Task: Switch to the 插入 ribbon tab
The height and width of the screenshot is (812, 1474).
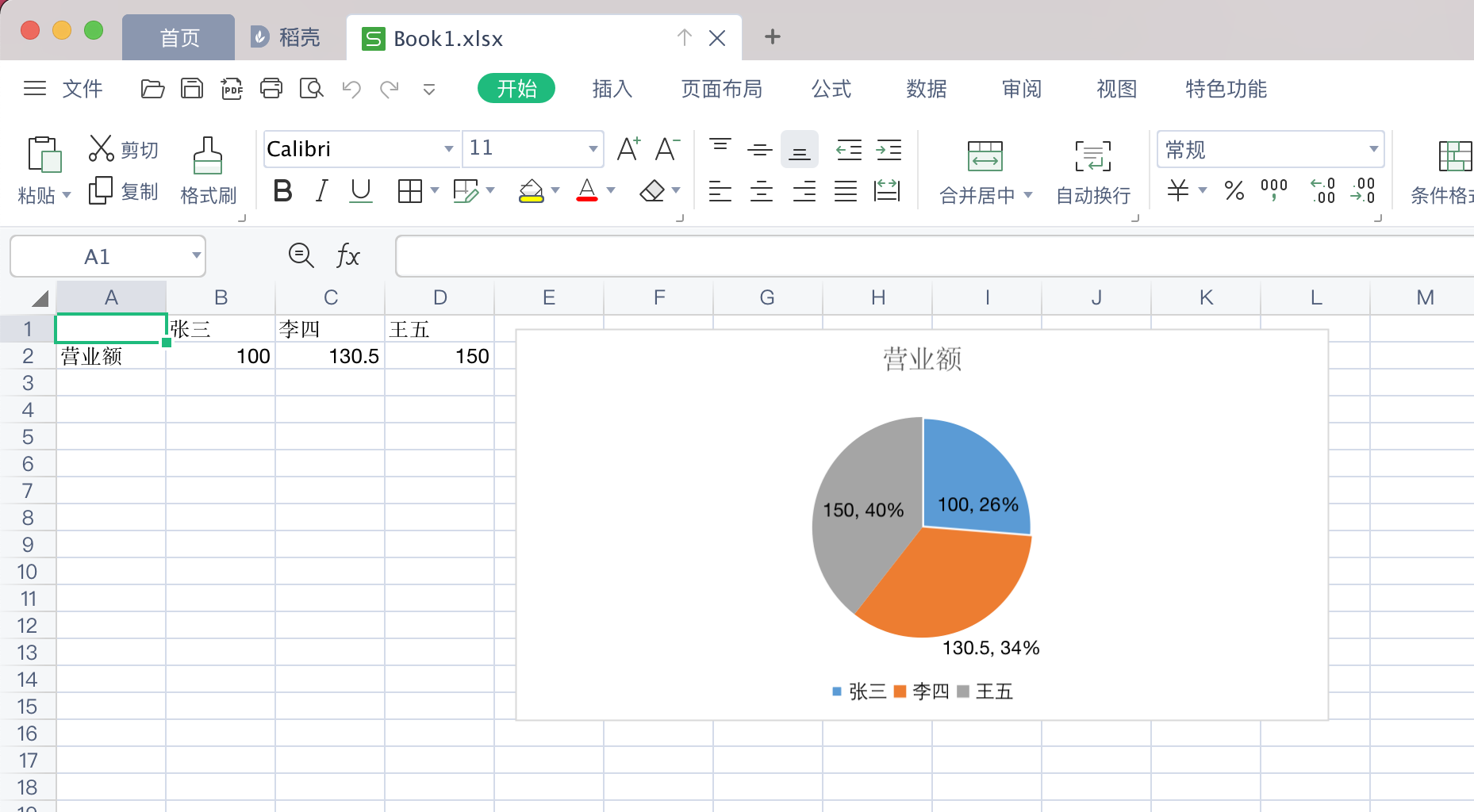Action: coord(612,88)
